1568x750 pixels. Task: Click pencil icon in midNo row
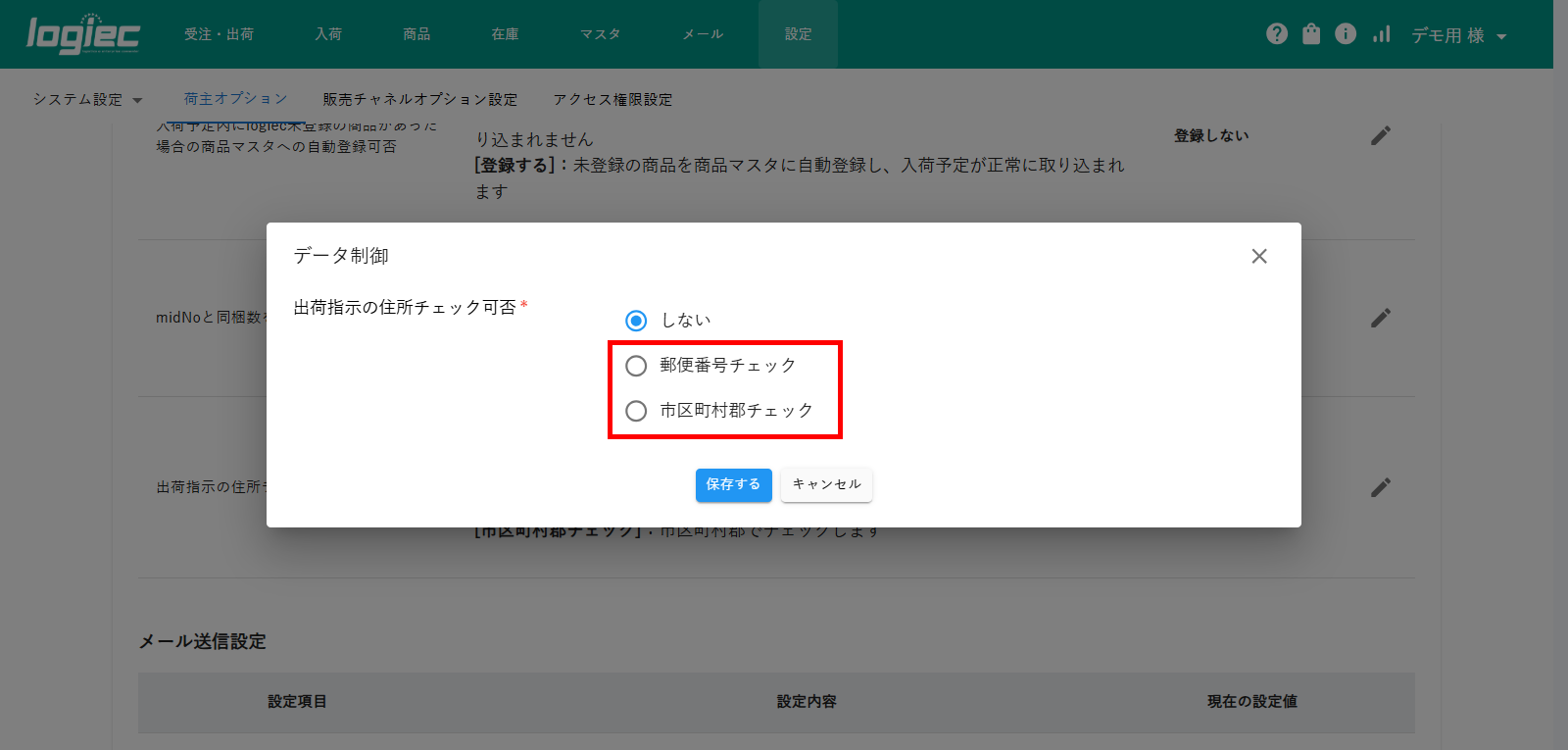[1381, 318]
